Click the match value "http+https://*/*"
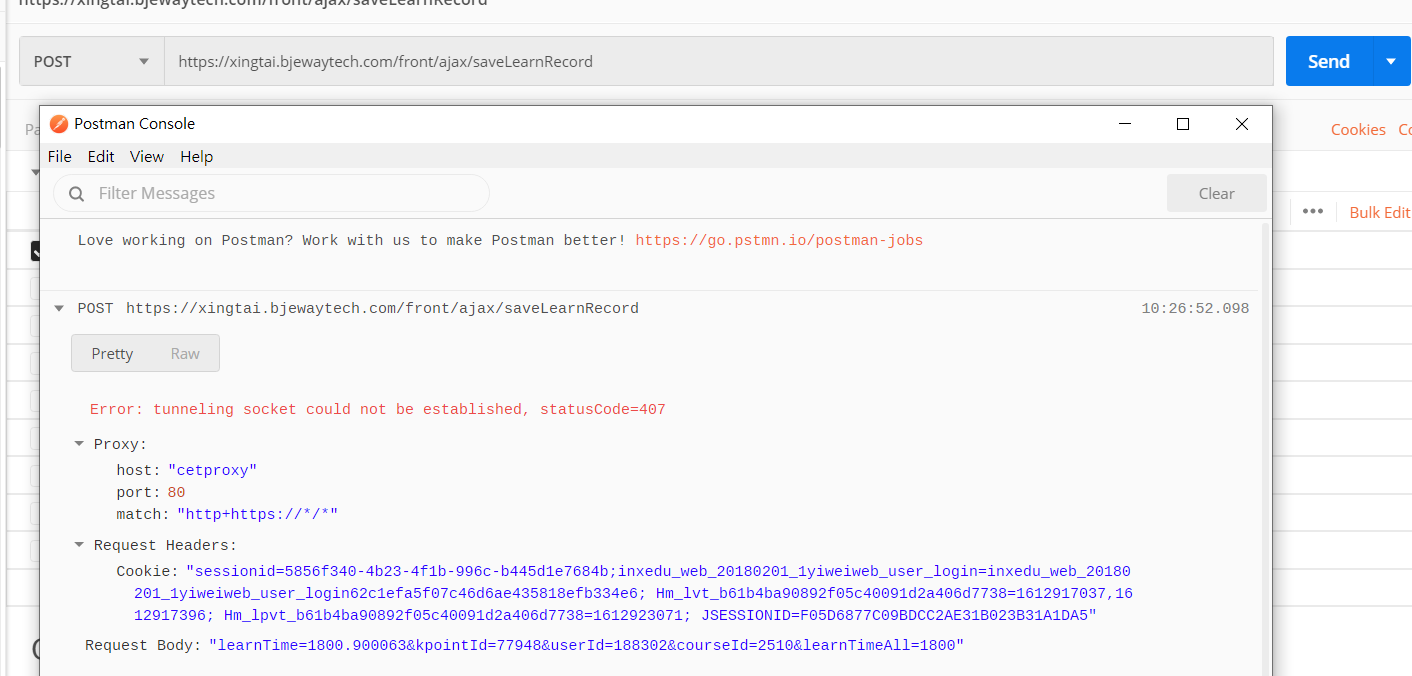Viewport: 1412px width, 676px height. coord(258,514)
